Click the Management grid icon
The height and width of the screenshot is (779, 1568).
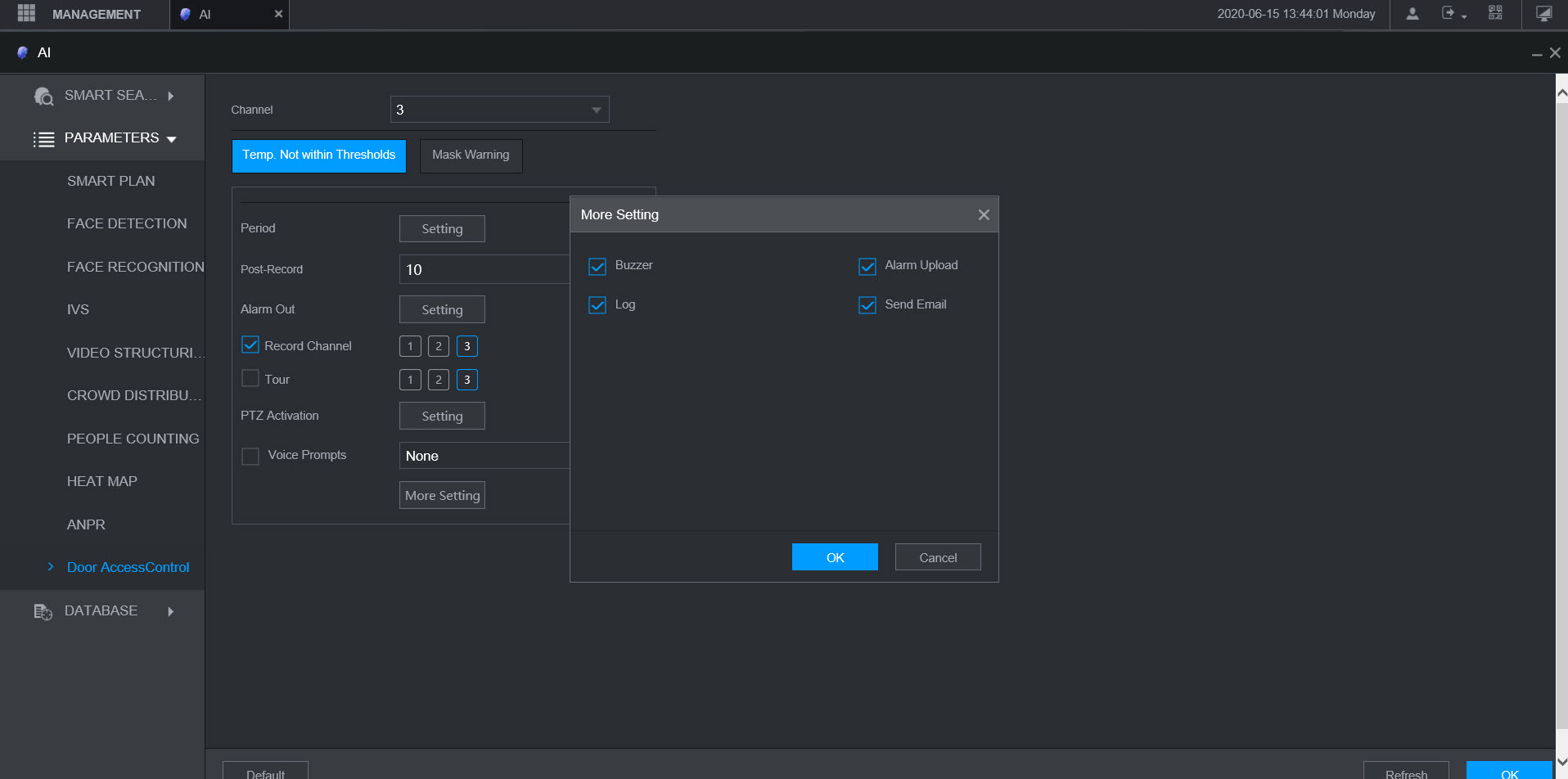[x=26, y=13]
